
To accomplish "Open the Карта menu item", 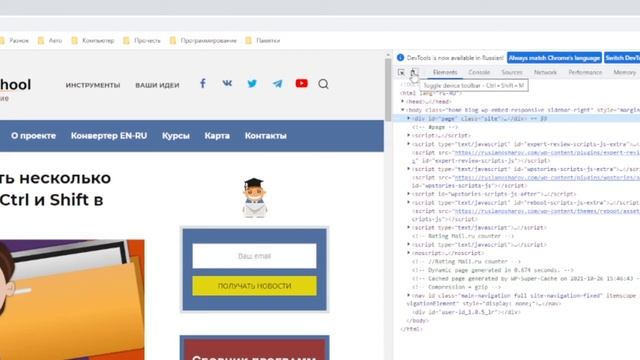I will (217, 136).
